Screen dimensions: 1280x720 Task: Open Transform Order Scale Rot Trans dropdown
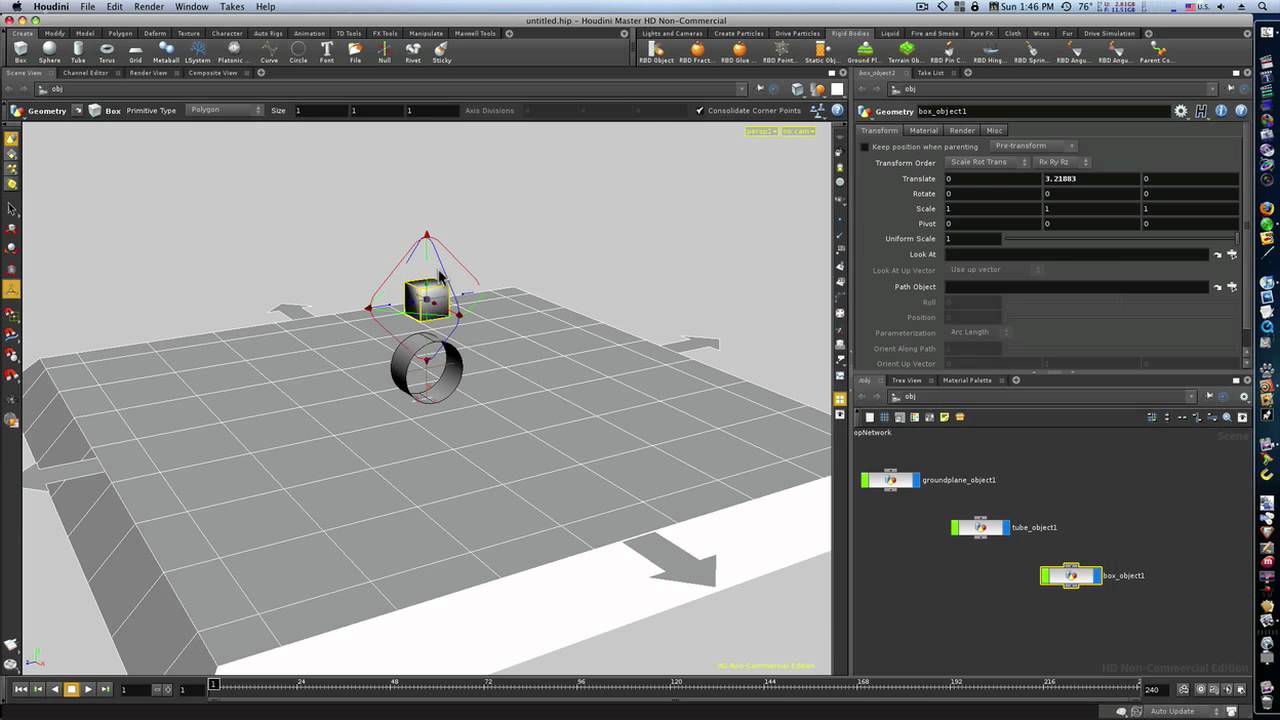coord(988,162)
